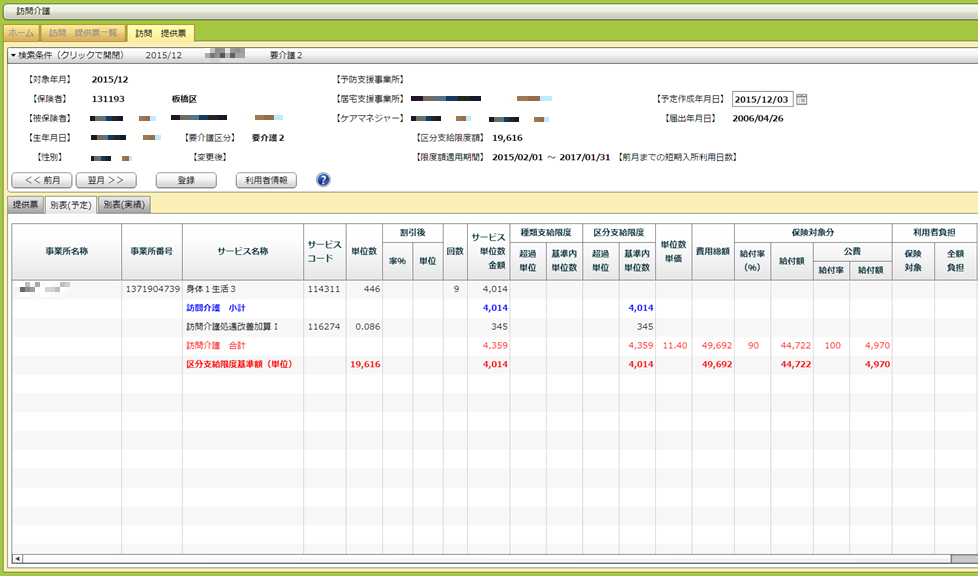Open the calendar picker beside 予定作成年月日
The image size is (978, 576).
click(x=801, y=99)
